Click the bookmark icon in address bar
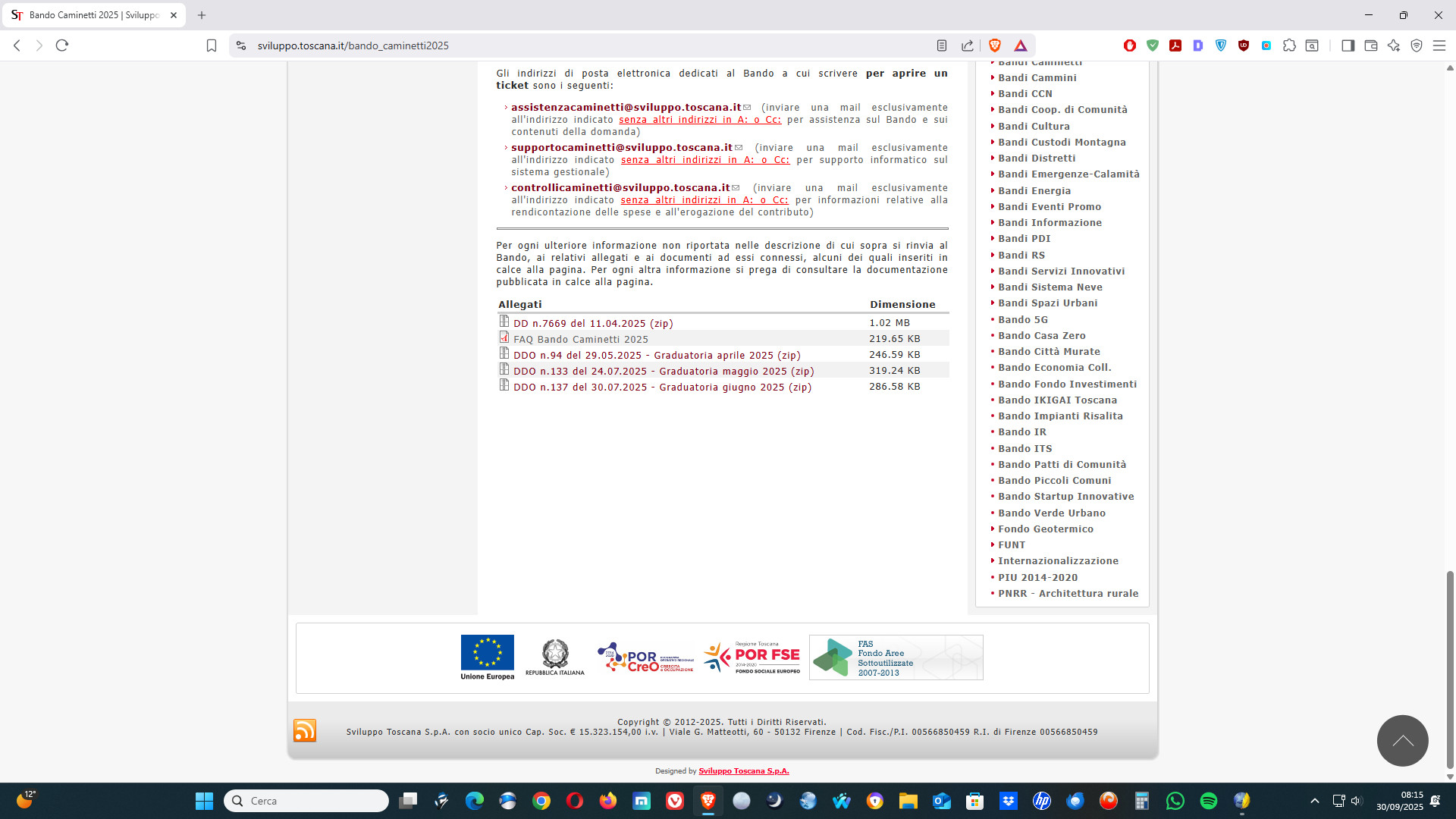The height and width of the screenshot is (819, 1456). (212, 45)
